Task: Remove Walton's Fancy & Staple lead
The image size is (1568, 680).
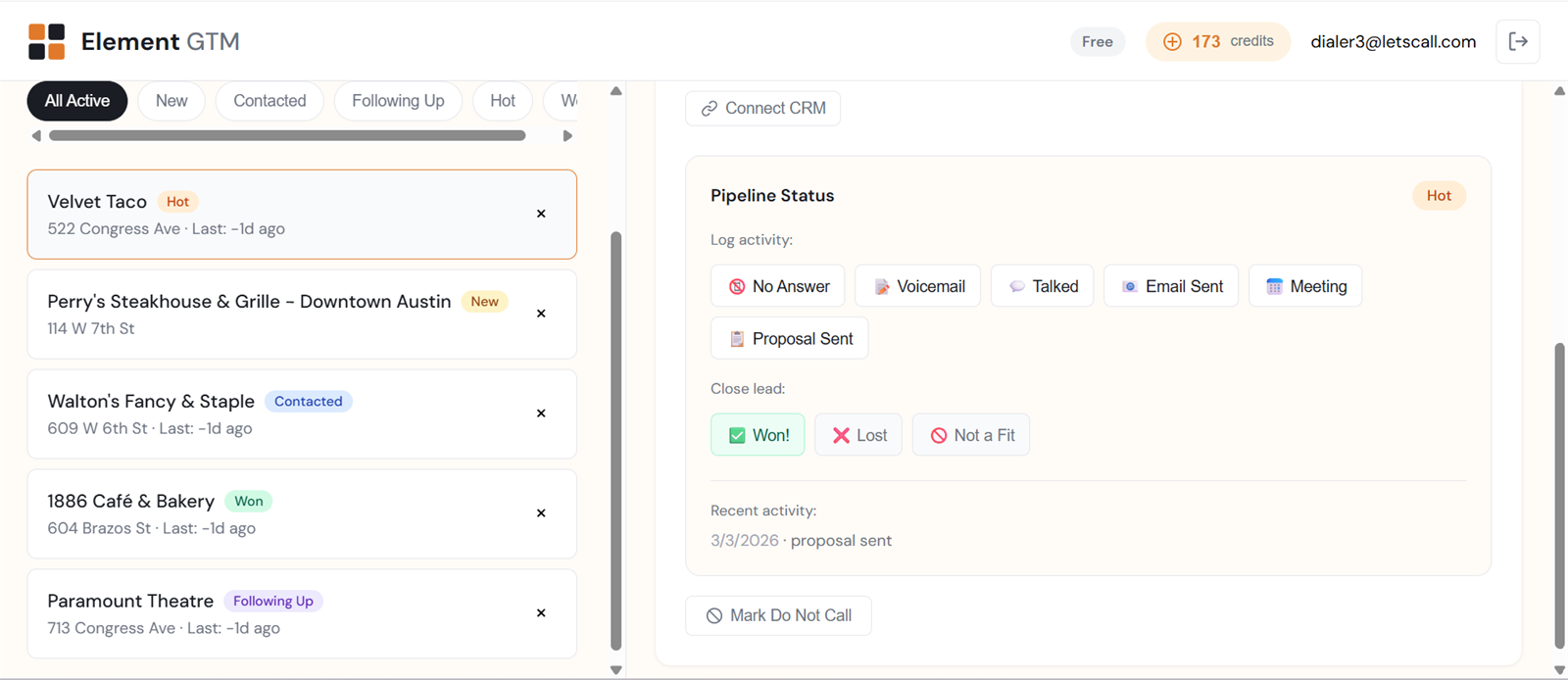Action: (x=541, y=413)
